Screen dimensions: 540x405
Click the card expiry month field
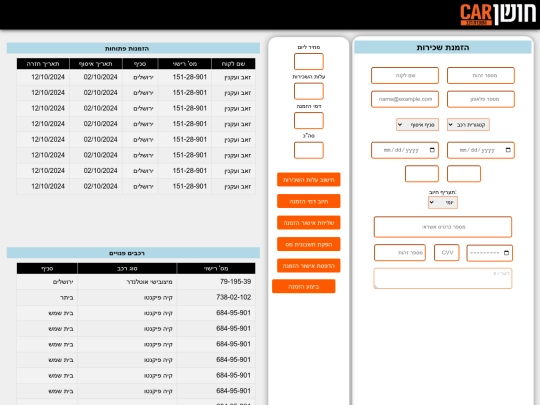(x=489, y=253)
